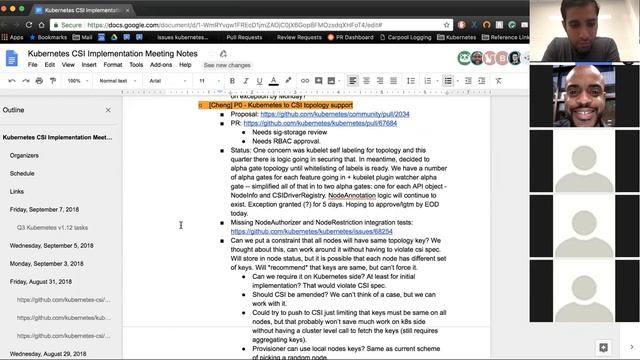Open the kubernetes issues 68254 link

[x=311, y=231]
